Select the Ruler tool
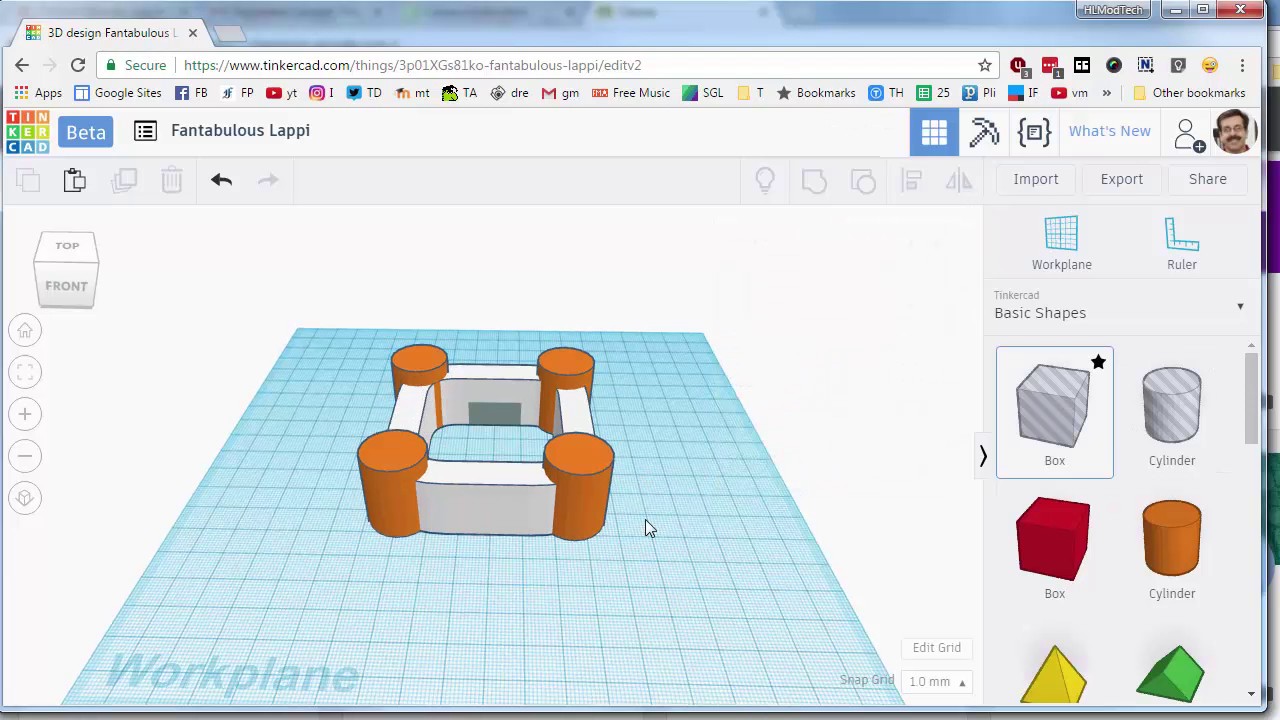Viewport: 1280px width, 720px height. [x=1182, y=240]
